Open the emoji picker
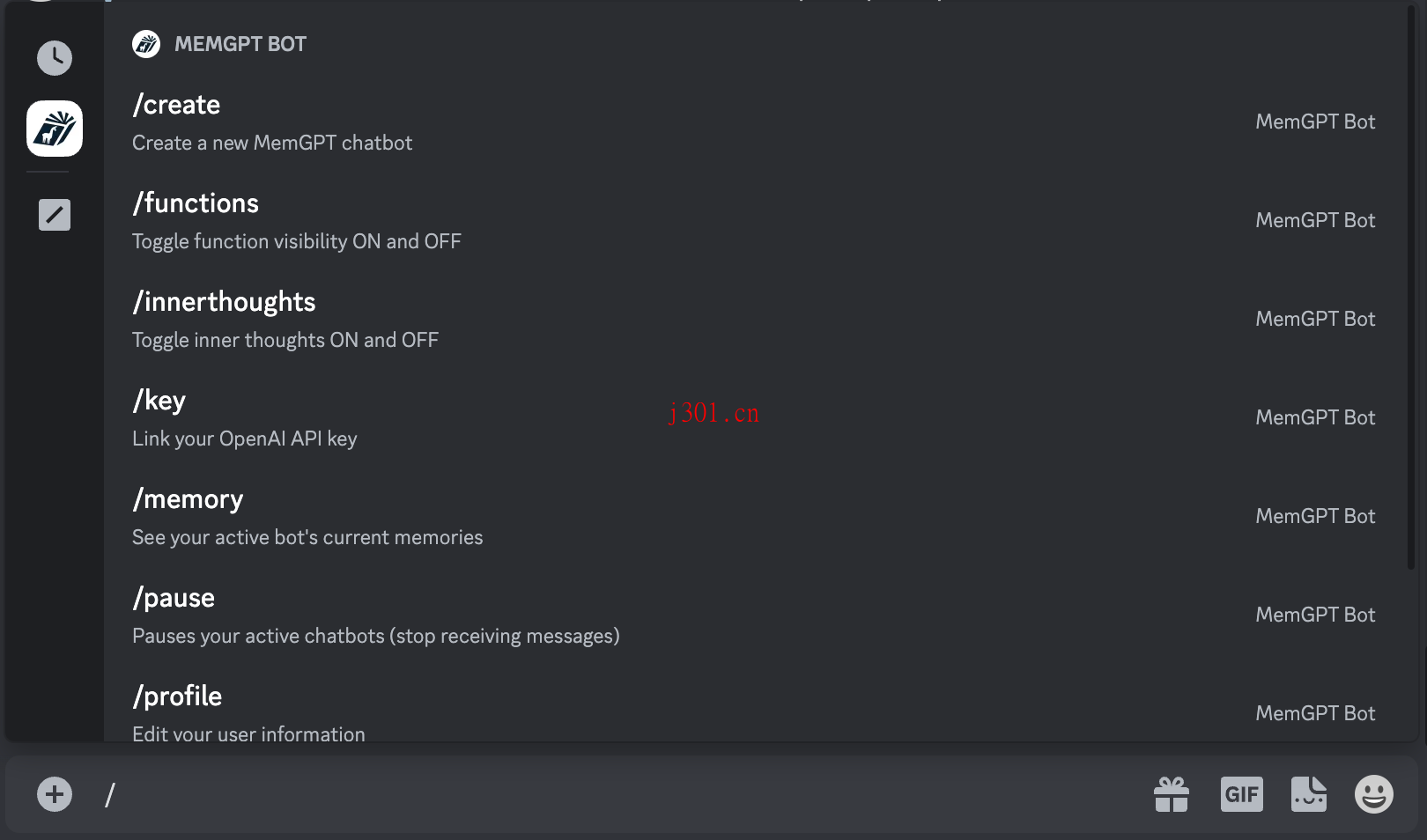 (1374, 794)
